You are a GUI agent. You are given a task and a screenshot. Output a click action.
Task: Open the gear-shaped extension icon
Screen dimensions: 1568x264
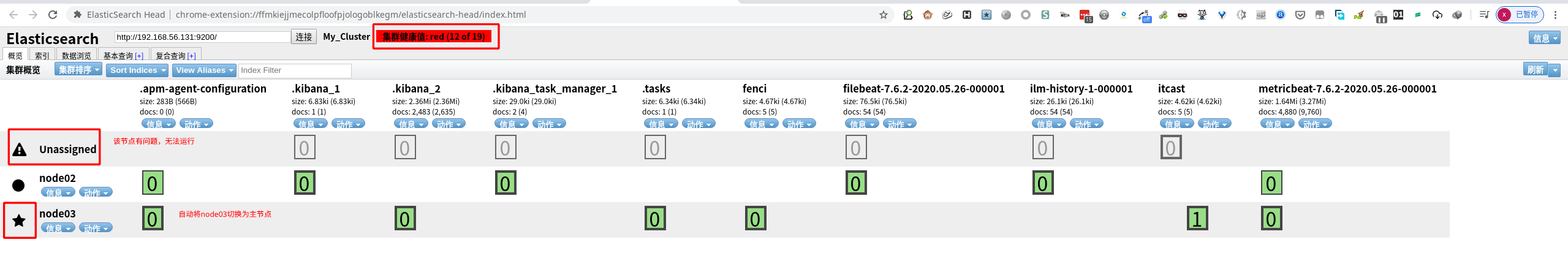click(1104, 15)
